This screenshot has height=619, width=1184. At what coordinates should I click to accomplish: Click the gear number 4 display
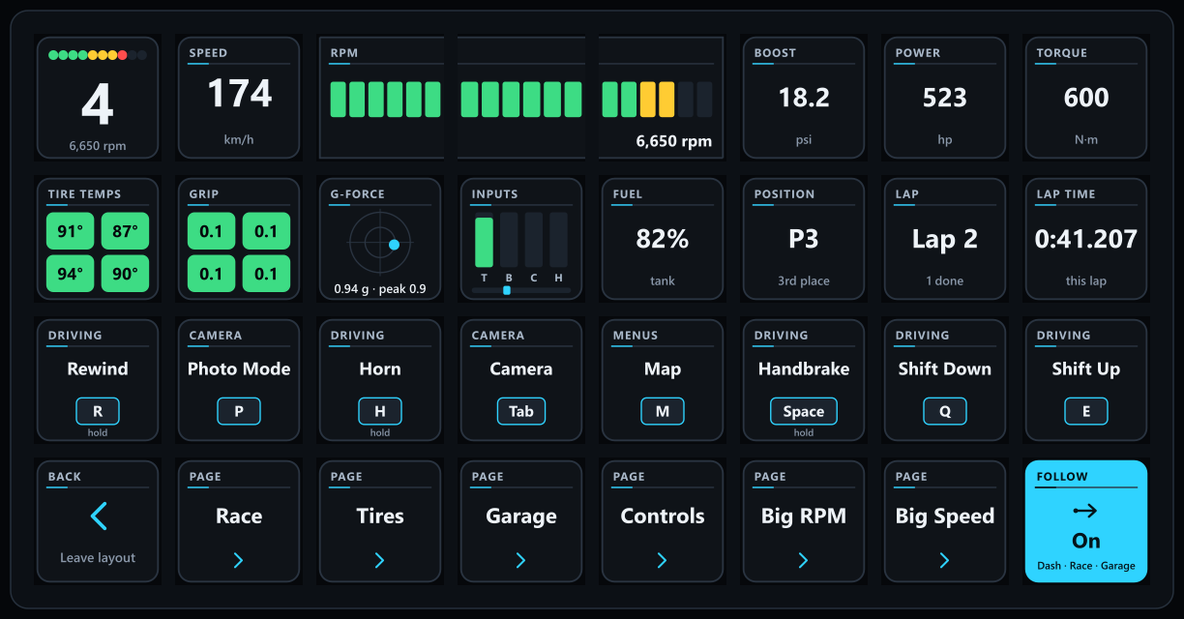[x=97, y=104]
